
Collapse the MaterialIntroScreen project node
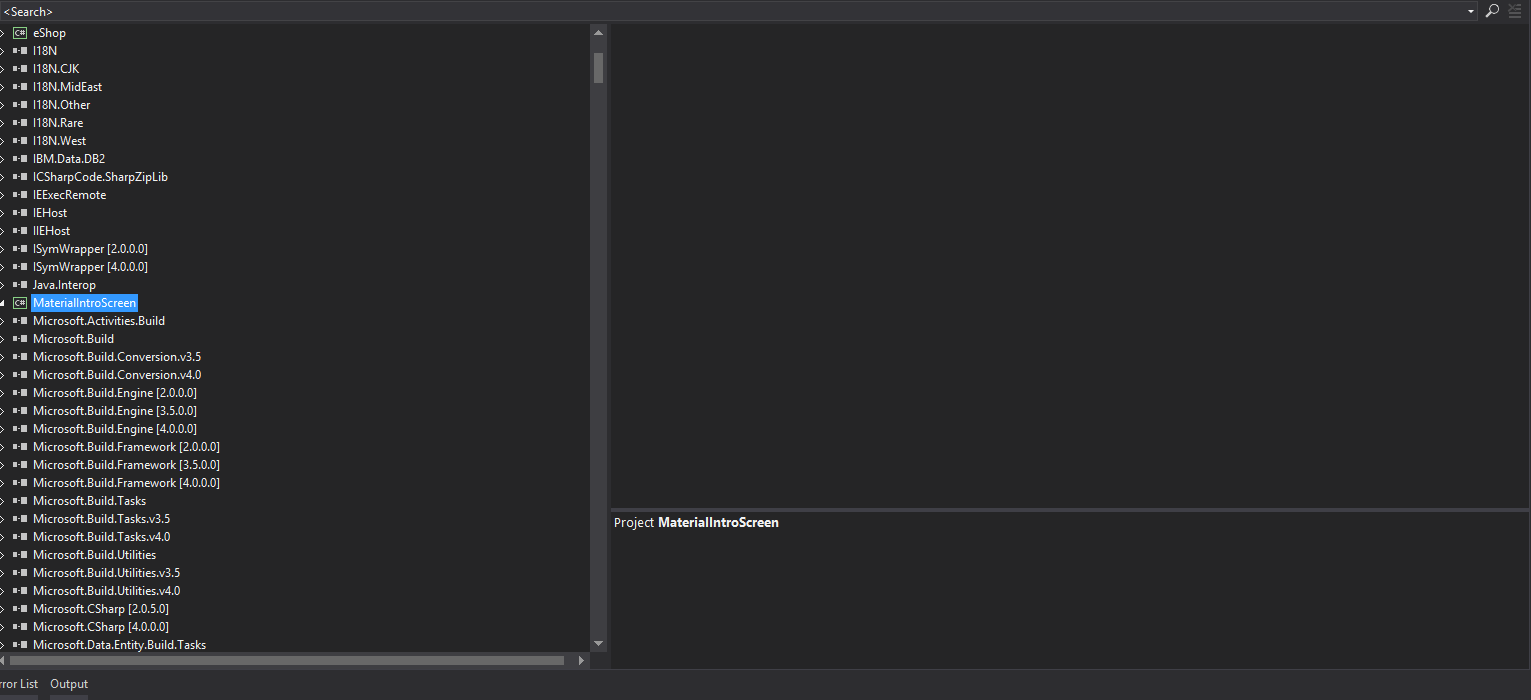pyautogui.click(x=3, y=303)
